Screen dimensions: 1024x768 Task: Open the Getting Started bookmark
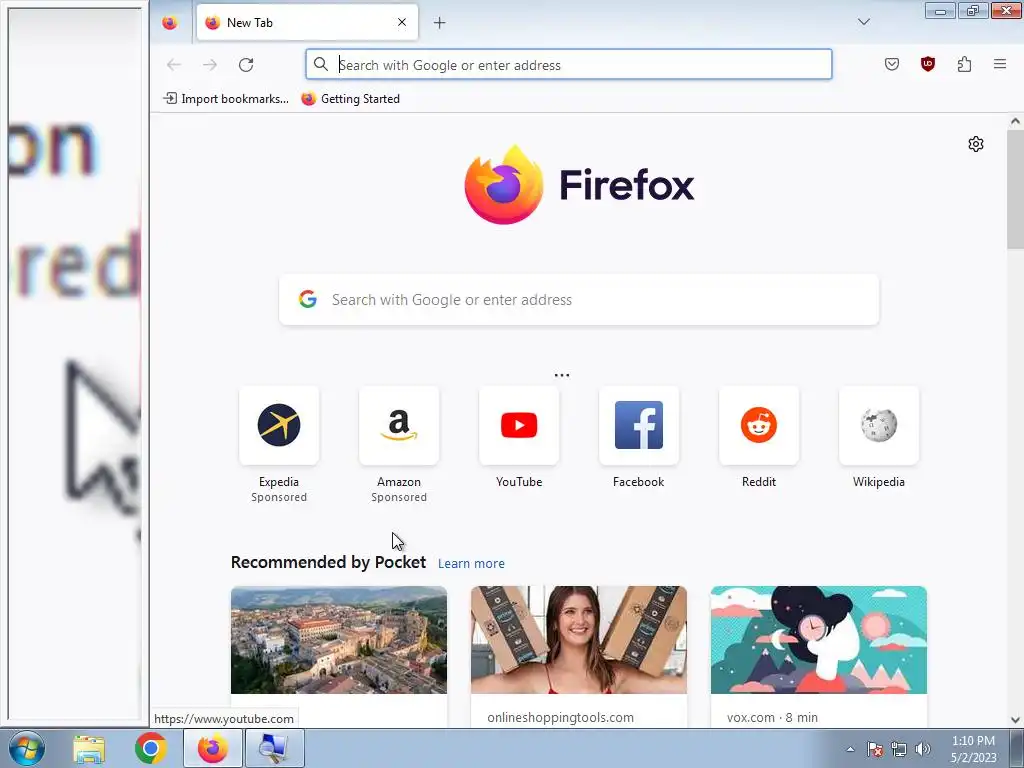(x=351, y=99)
